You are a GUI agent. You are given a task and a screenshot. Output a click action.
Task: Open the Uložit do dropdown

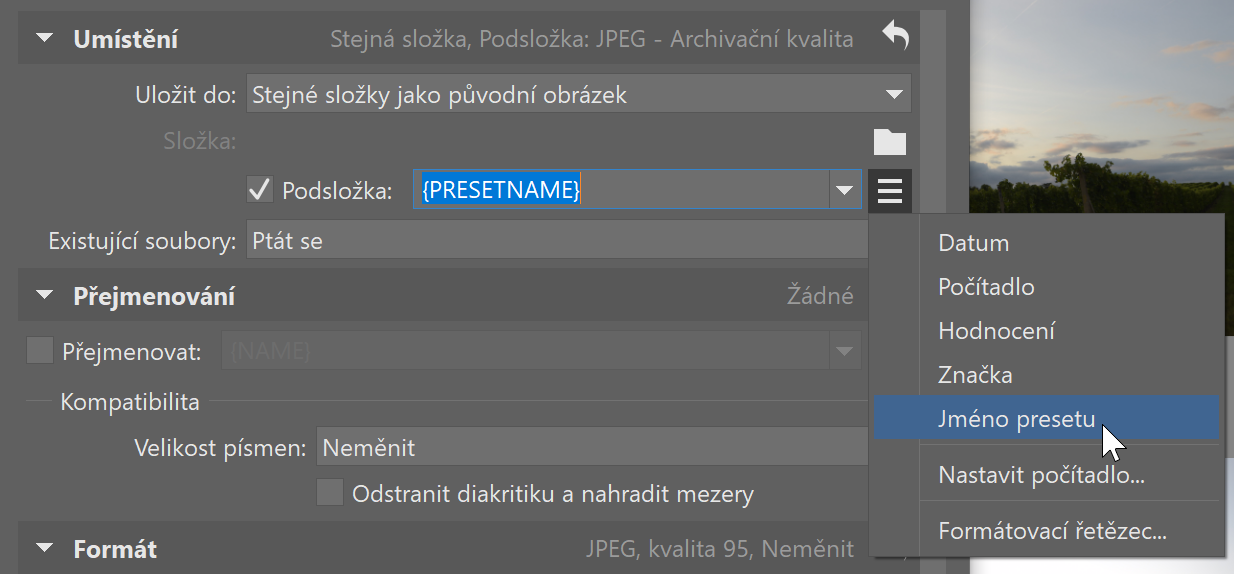click(578, 95)
